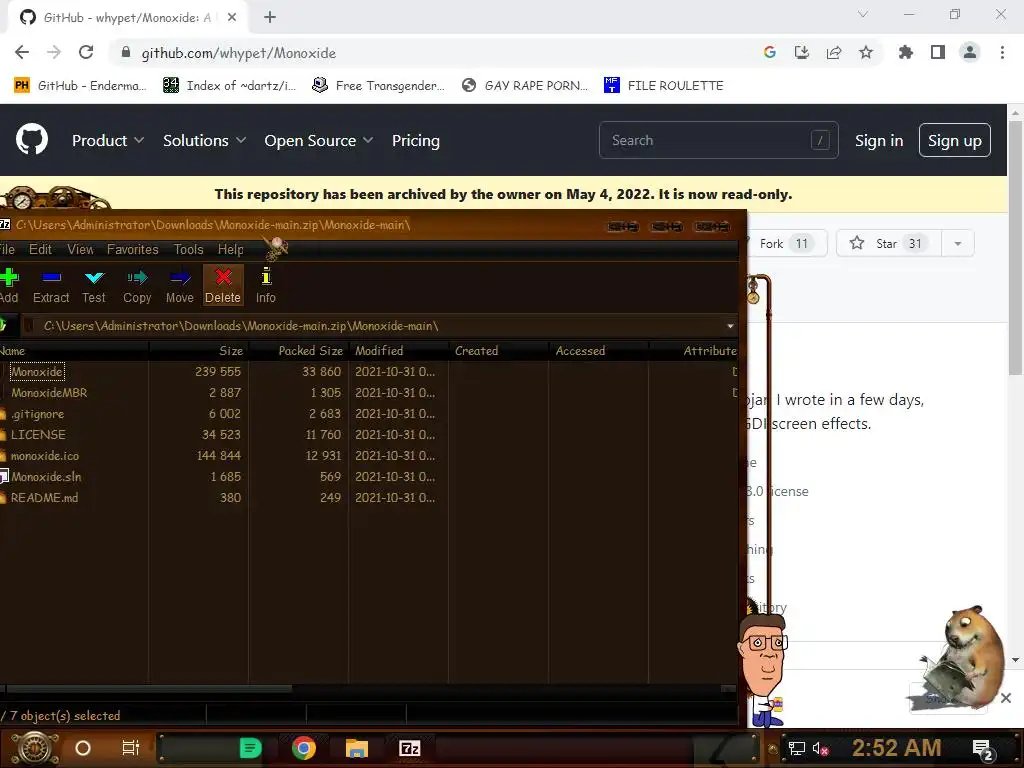The height and width of the screenshot is (768, 1024).
Task: Open Chrome profile avatar icon
Action: [970, 52]
